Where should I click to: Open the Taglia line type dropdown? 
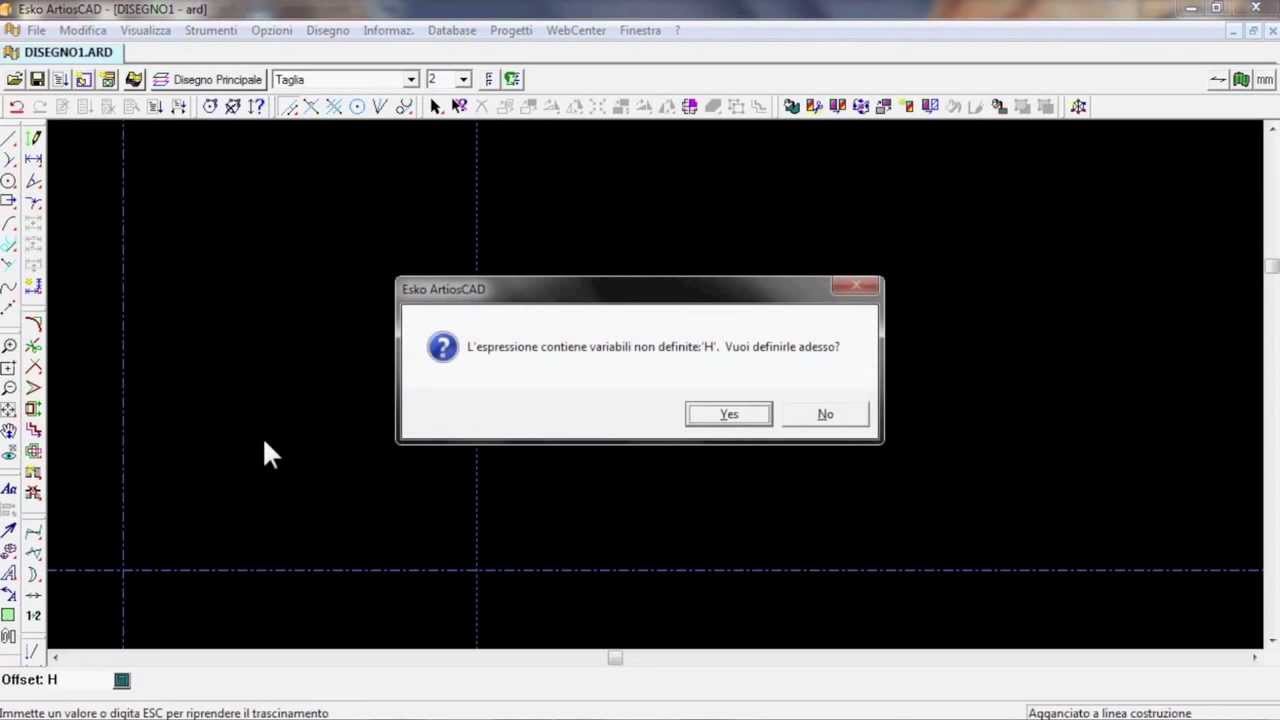(x=410, y=79)
